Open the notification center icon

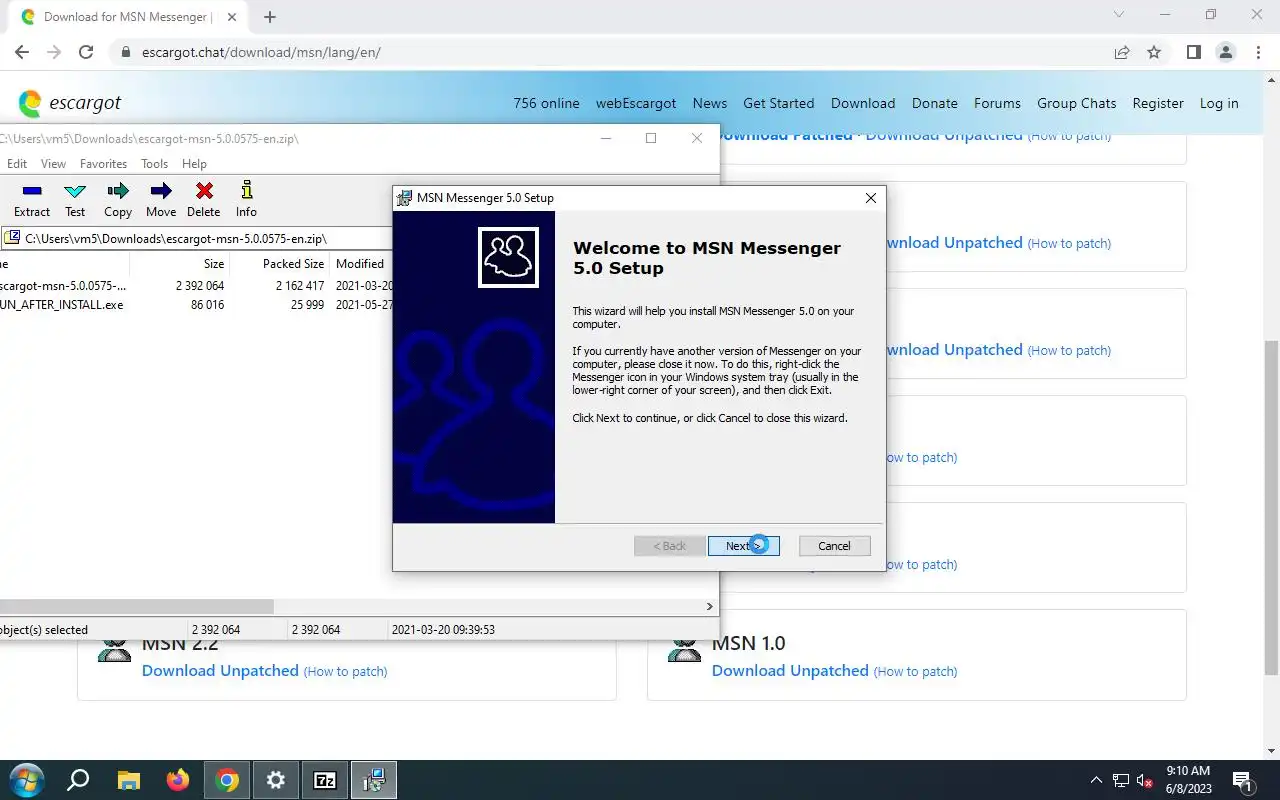tap(1243, 781)
